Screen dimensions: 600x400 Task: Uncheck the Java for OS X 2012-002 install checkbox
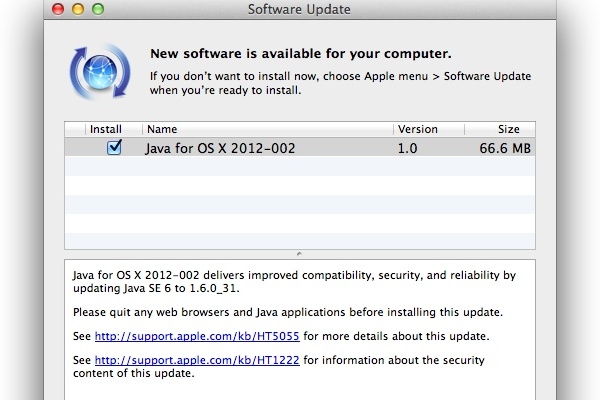point(114,147)
